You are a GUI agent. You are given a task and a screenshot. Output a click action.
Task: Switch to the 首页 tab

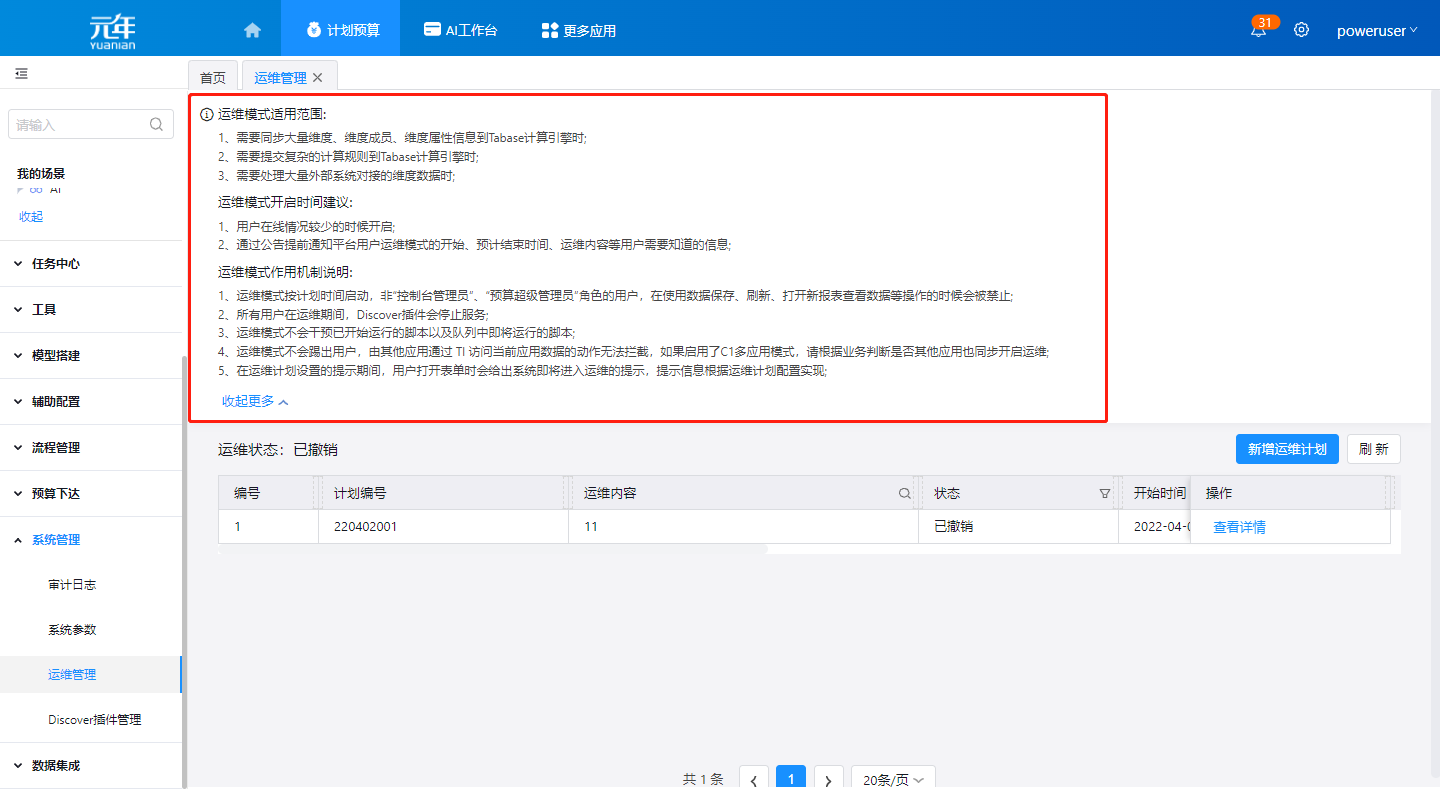(x=213, y=78)
